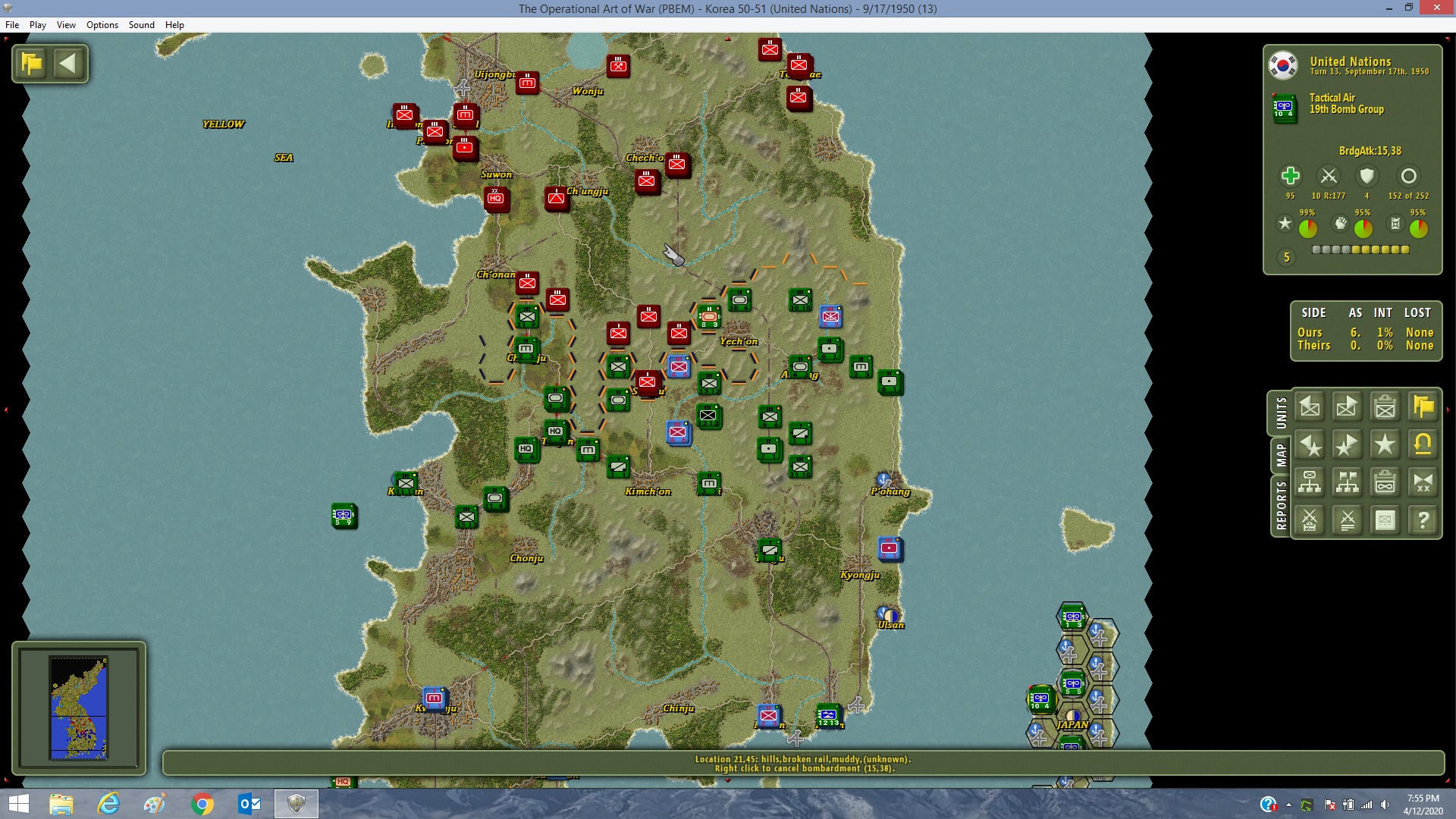
Task: Open Outlook from the taskbar
Action: 249,804
